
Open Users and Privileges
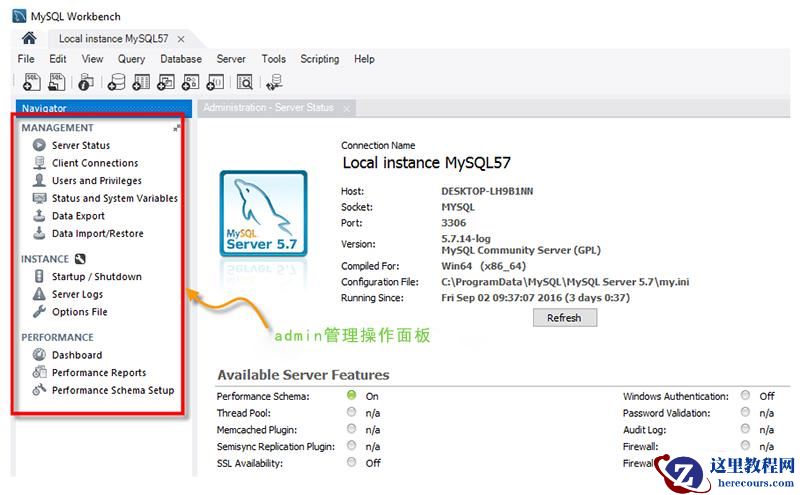pyautogui.click(x=96, y=181)
